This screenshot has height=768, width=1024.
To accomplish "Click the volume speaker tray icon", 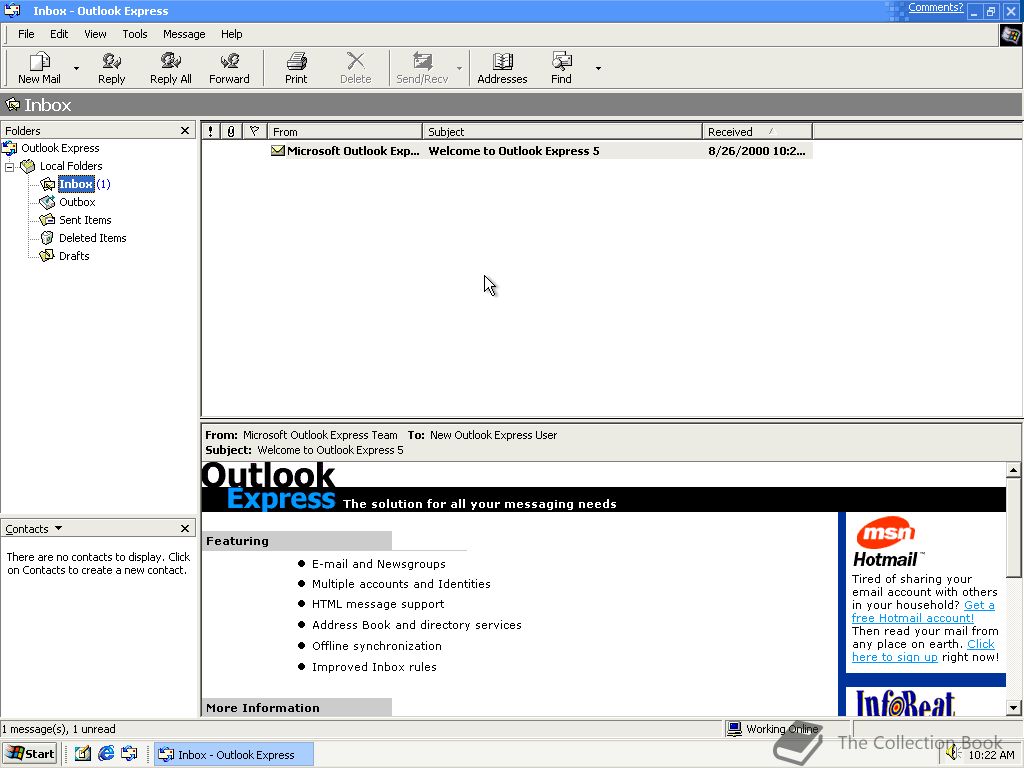I will tap(953, 754).
